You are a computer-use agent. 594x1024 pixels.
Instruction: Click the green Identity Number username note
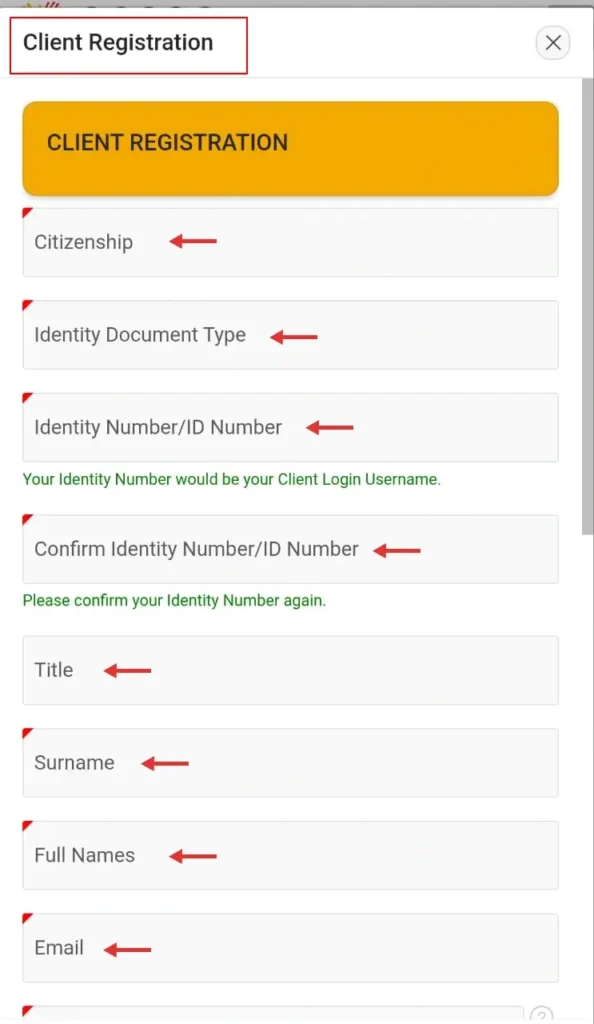[231, 479]
